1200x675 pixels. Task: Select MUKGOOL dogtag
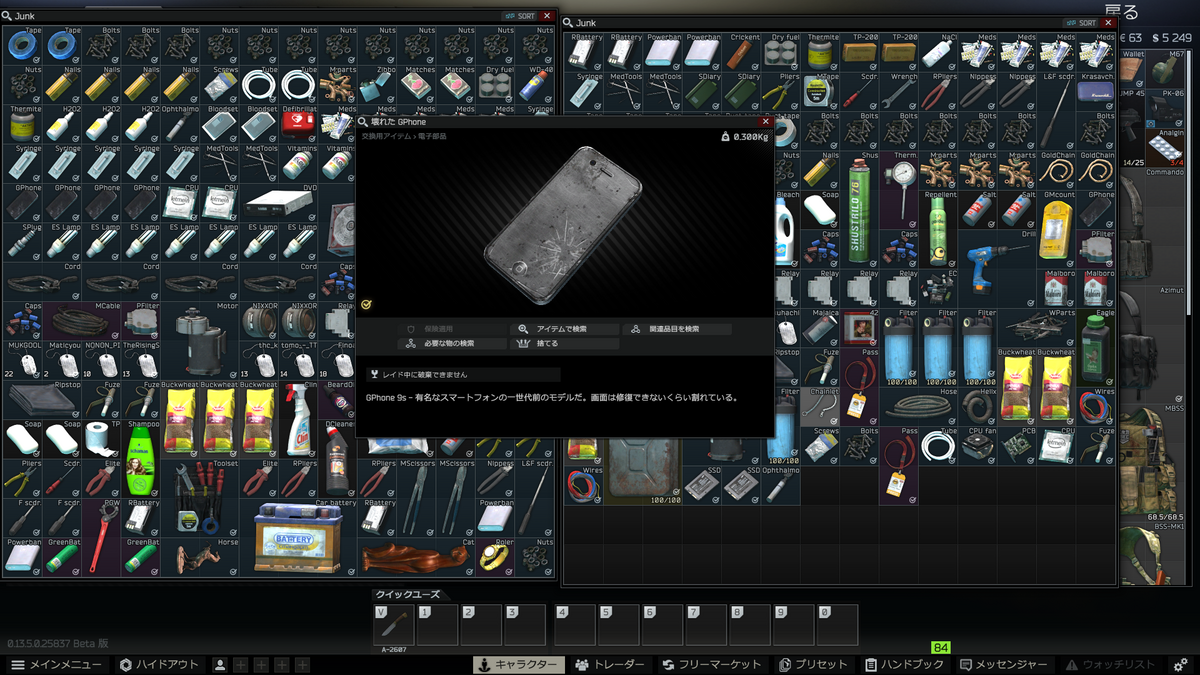[x=23, y=359]
